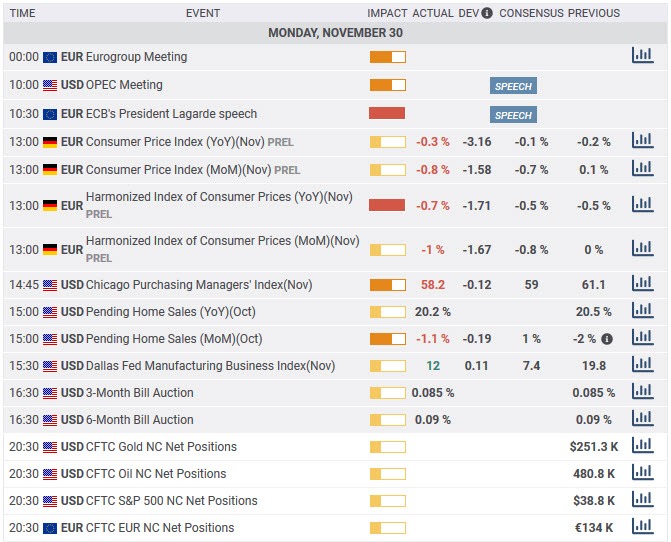Click the IMPACT column header
Viewport: 671px width, 542px height.
tap(387, 13)
